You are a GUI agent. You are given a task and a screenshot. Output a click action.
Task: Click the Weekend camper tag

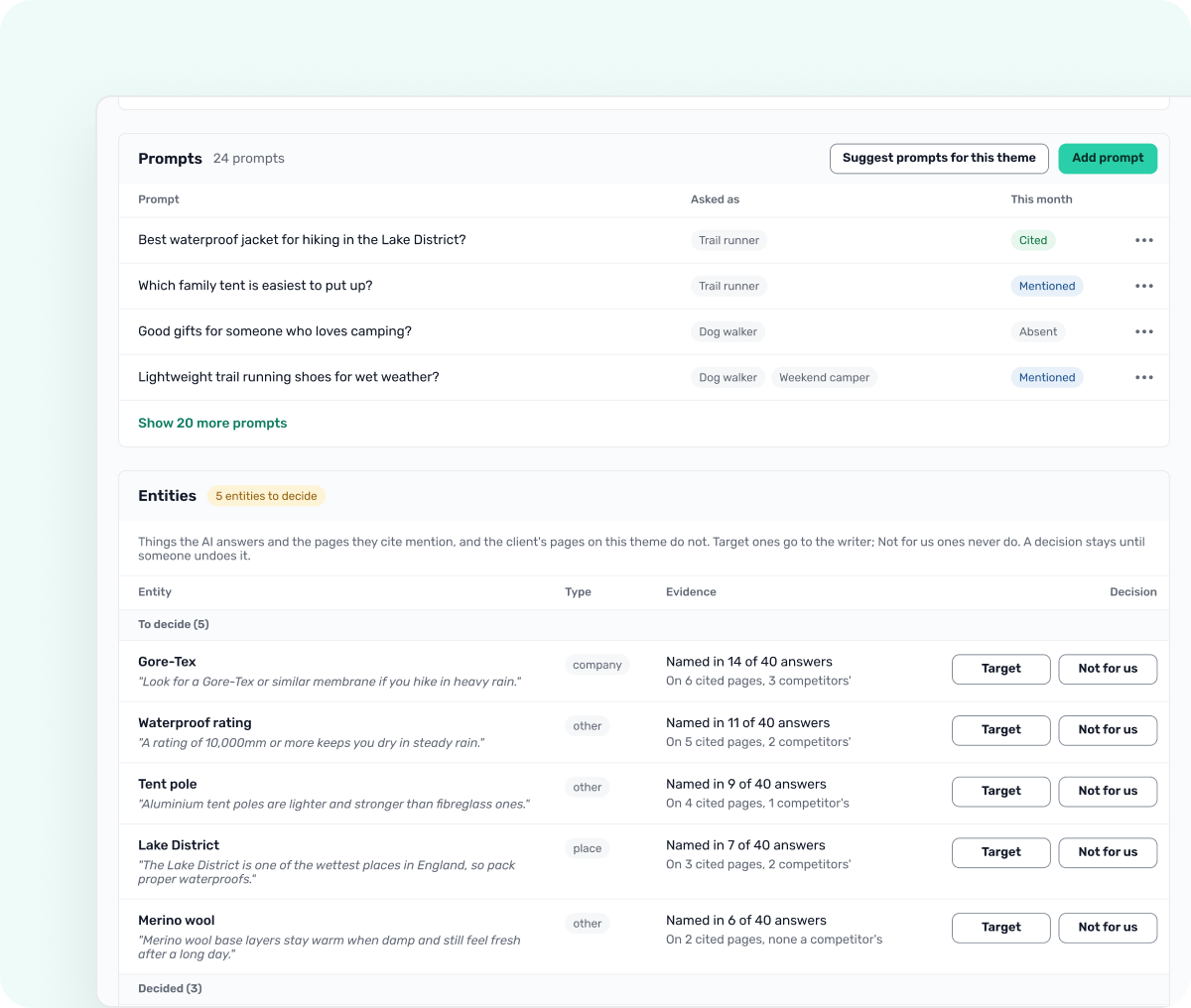pos(824,377)
